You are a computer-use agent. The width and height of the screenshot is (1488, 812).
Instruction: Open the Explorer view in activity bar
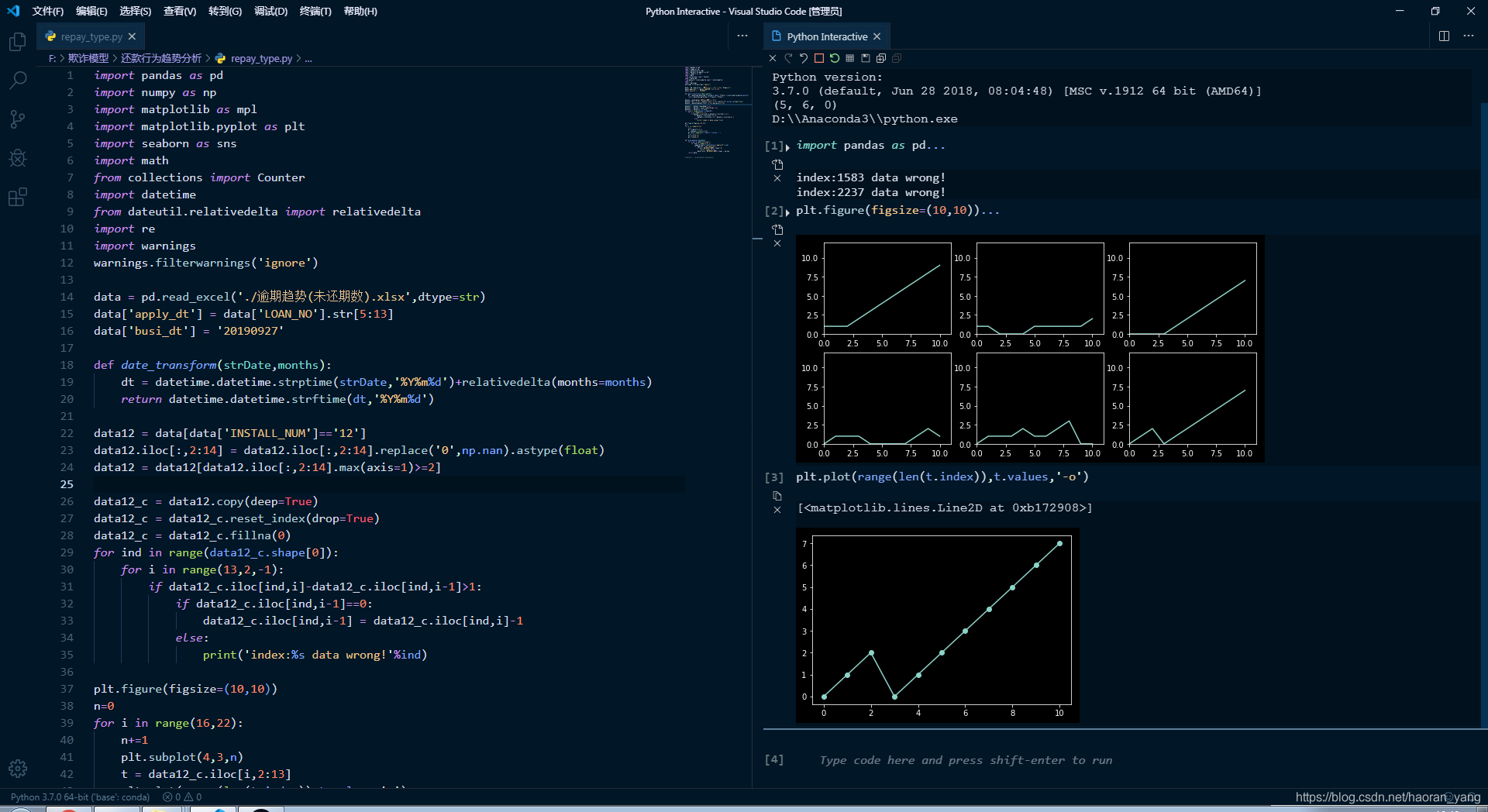point(17,42)
